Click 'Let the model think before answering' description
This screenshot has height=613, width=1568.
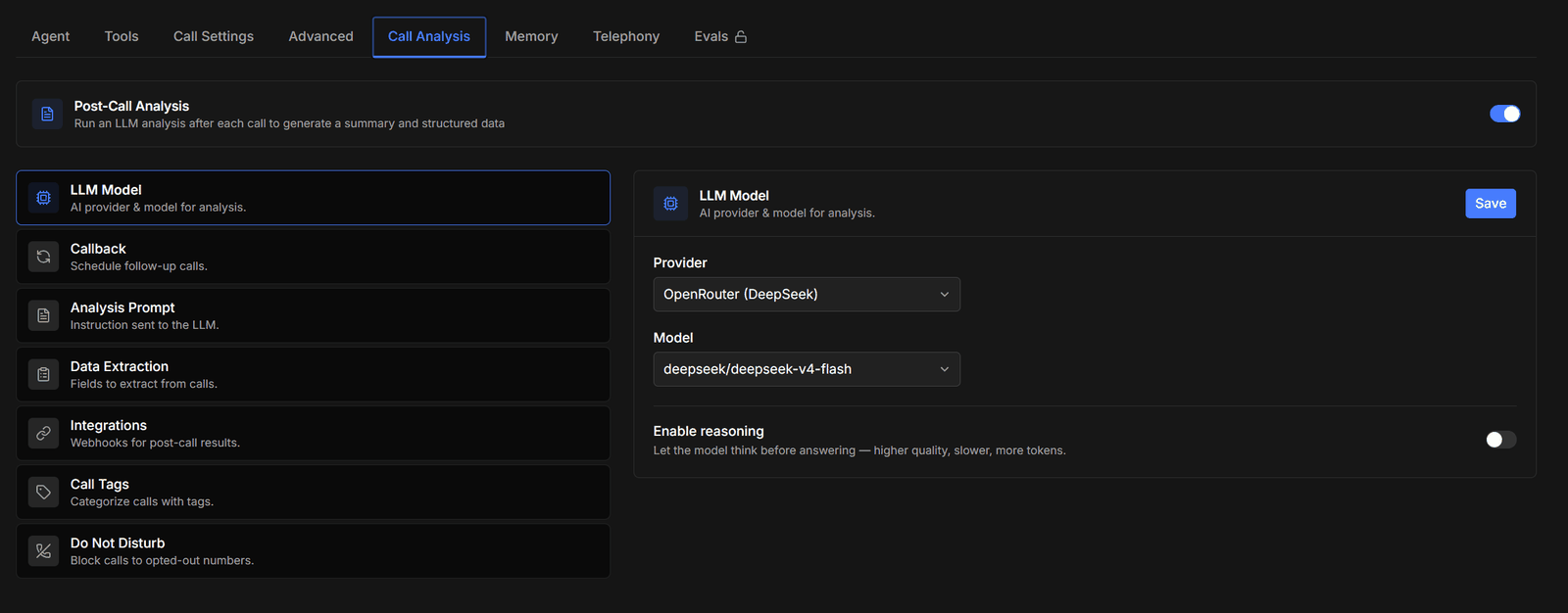click(859, 450)
